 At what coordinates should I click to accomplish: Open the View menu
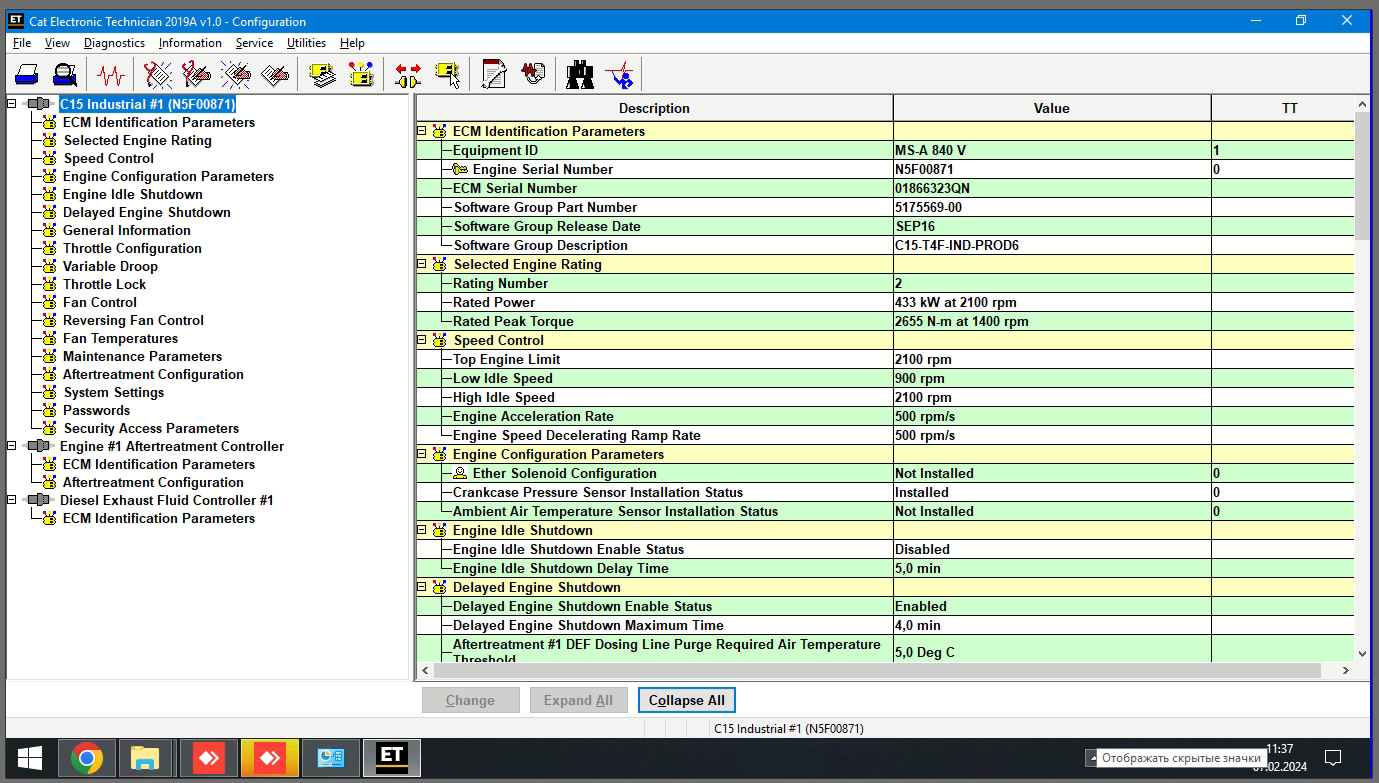point(58,43)
